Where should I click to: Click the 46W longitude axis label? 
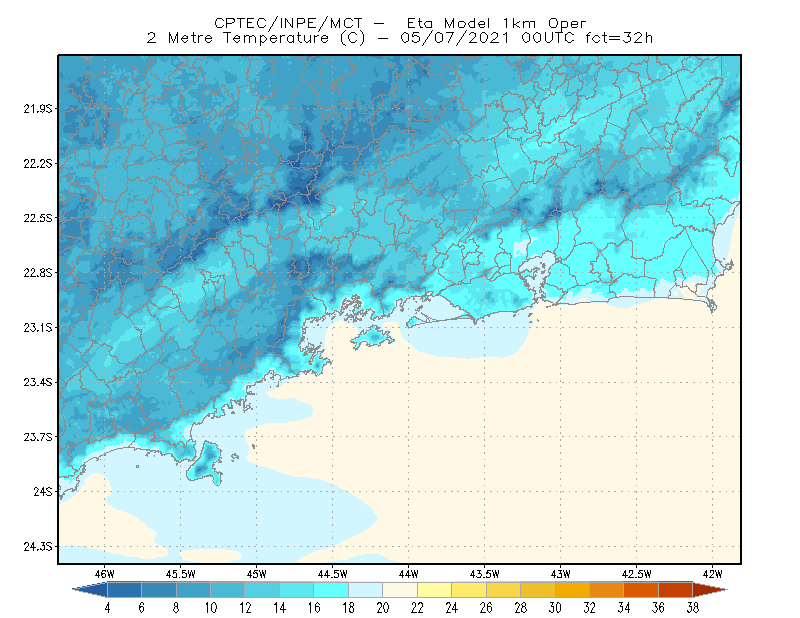(x=105, y=574)
